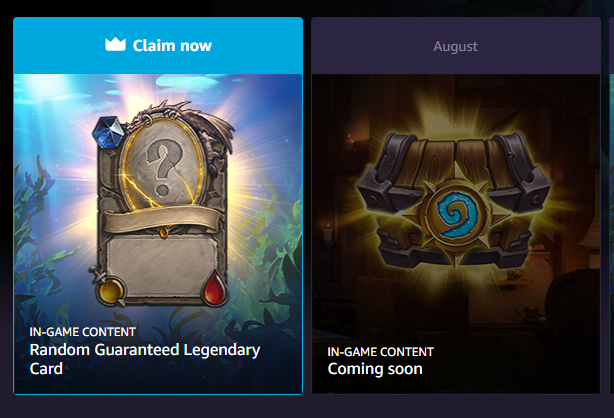The height and width of the screenshot is (418, 614).
Task: Click the mystery legendary card artwork
Action: [163, 204]
